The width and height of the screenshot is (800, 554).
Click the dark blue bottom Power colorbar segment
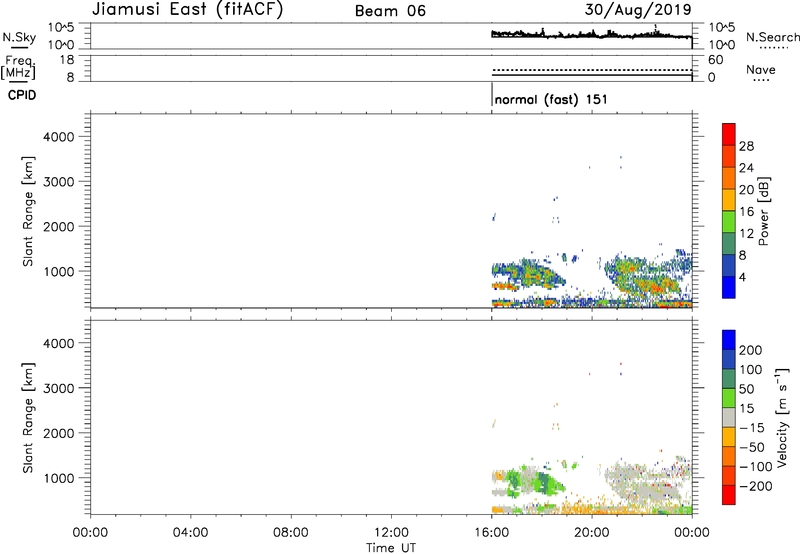point(729,287)
